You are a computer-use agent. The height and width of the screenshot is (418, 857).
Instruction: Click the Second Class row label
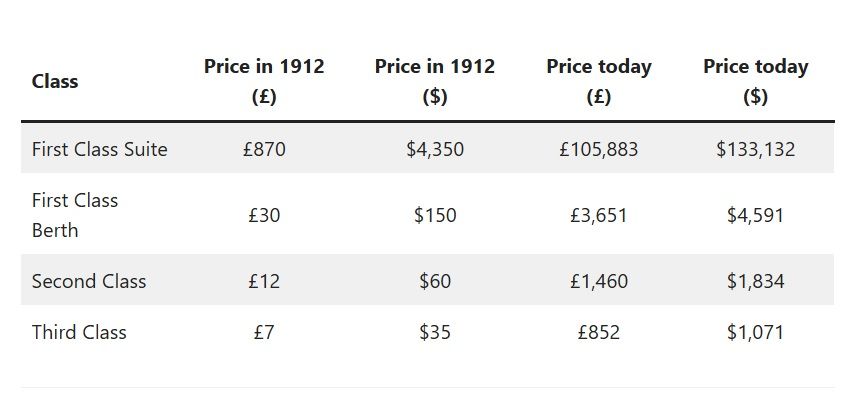(x=89, y=281)
